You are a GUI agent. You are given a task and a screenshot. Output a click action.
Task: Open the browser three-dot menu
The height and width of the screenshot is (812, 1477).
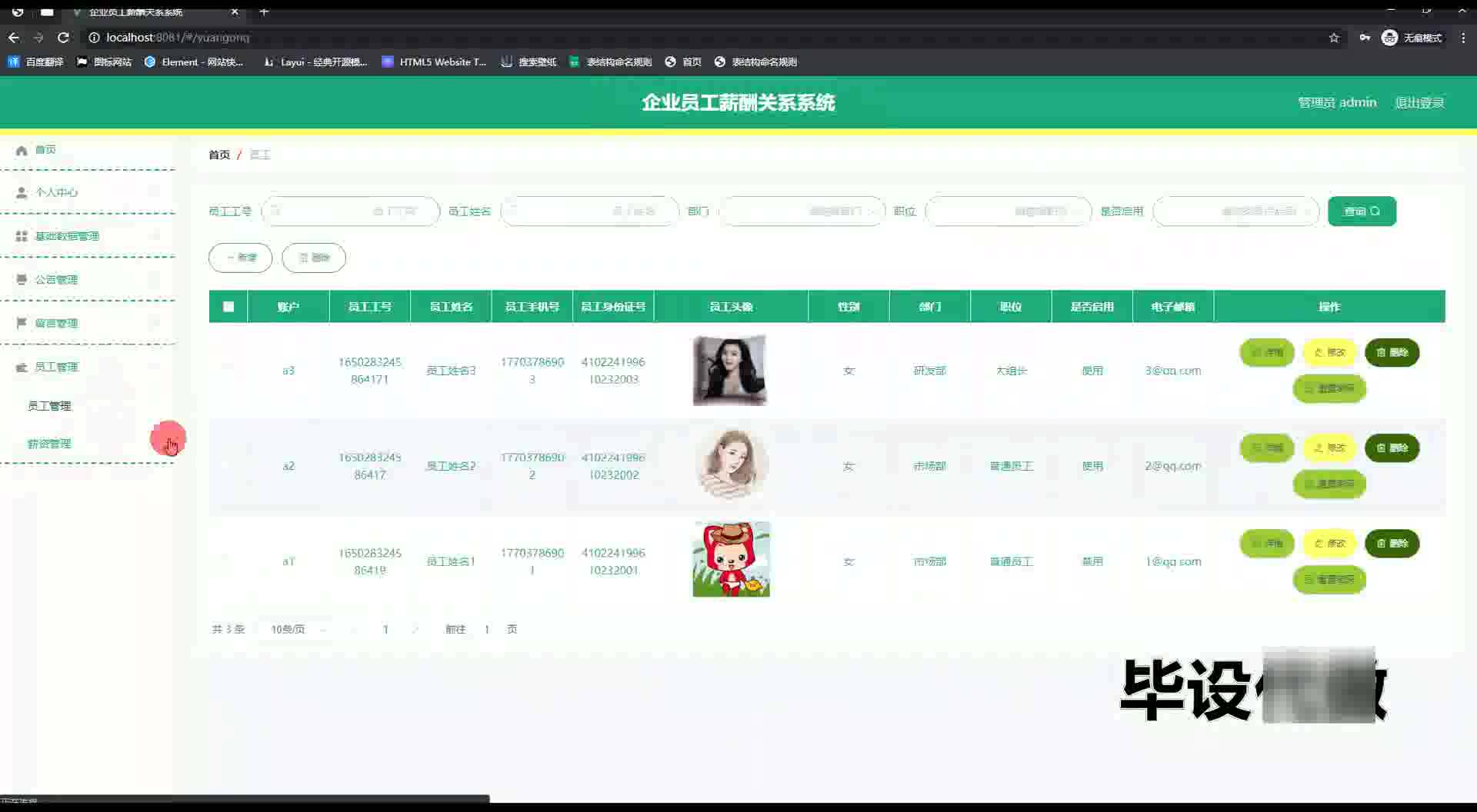click(x=1463, y=38)
